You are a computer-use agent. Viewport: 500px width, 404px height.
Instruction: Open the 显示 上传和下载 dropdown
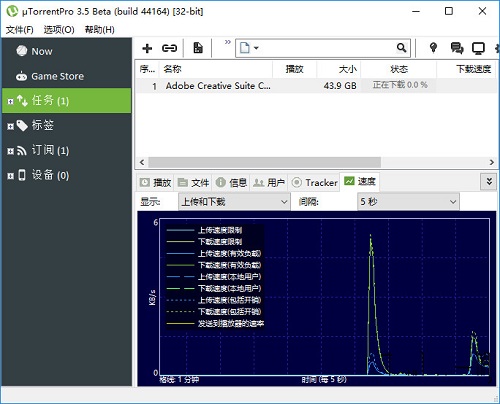(234, 202)
